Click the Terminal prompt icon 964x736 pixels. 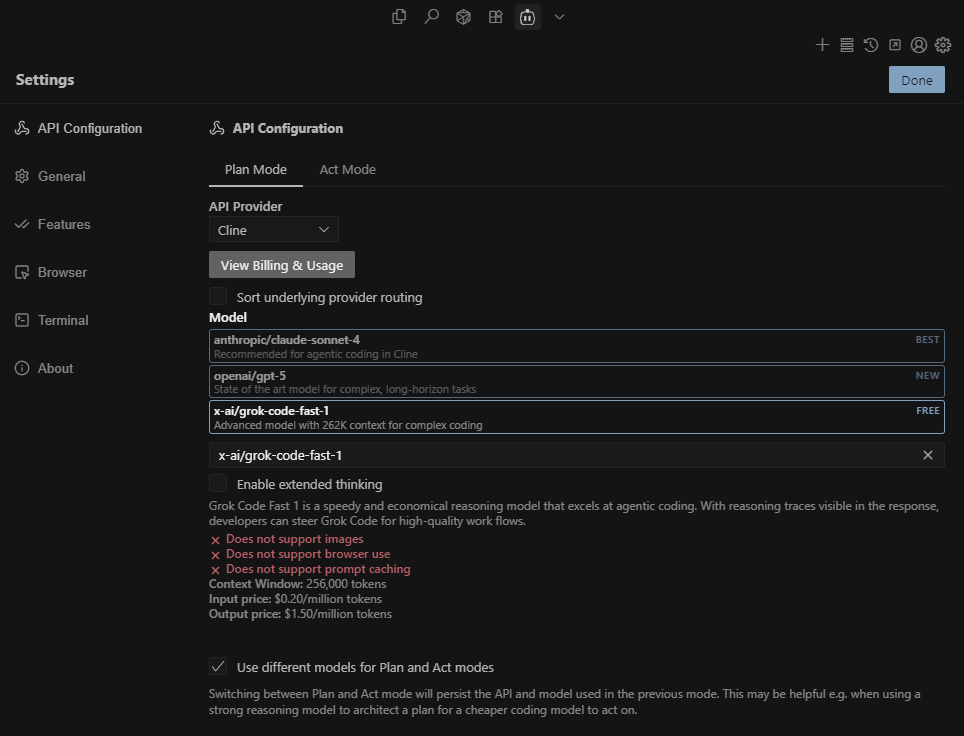click(x=22, y=320)
